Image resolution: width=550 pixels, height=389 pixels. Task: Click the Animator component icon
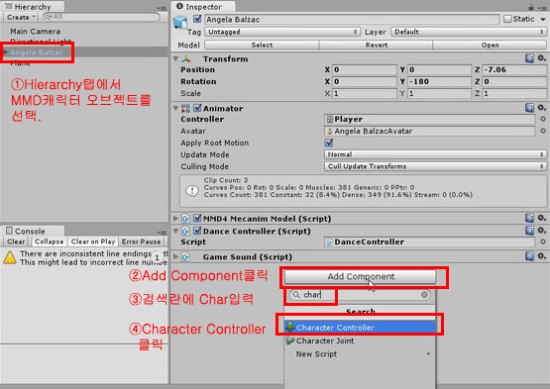click(x=186, y=108)
